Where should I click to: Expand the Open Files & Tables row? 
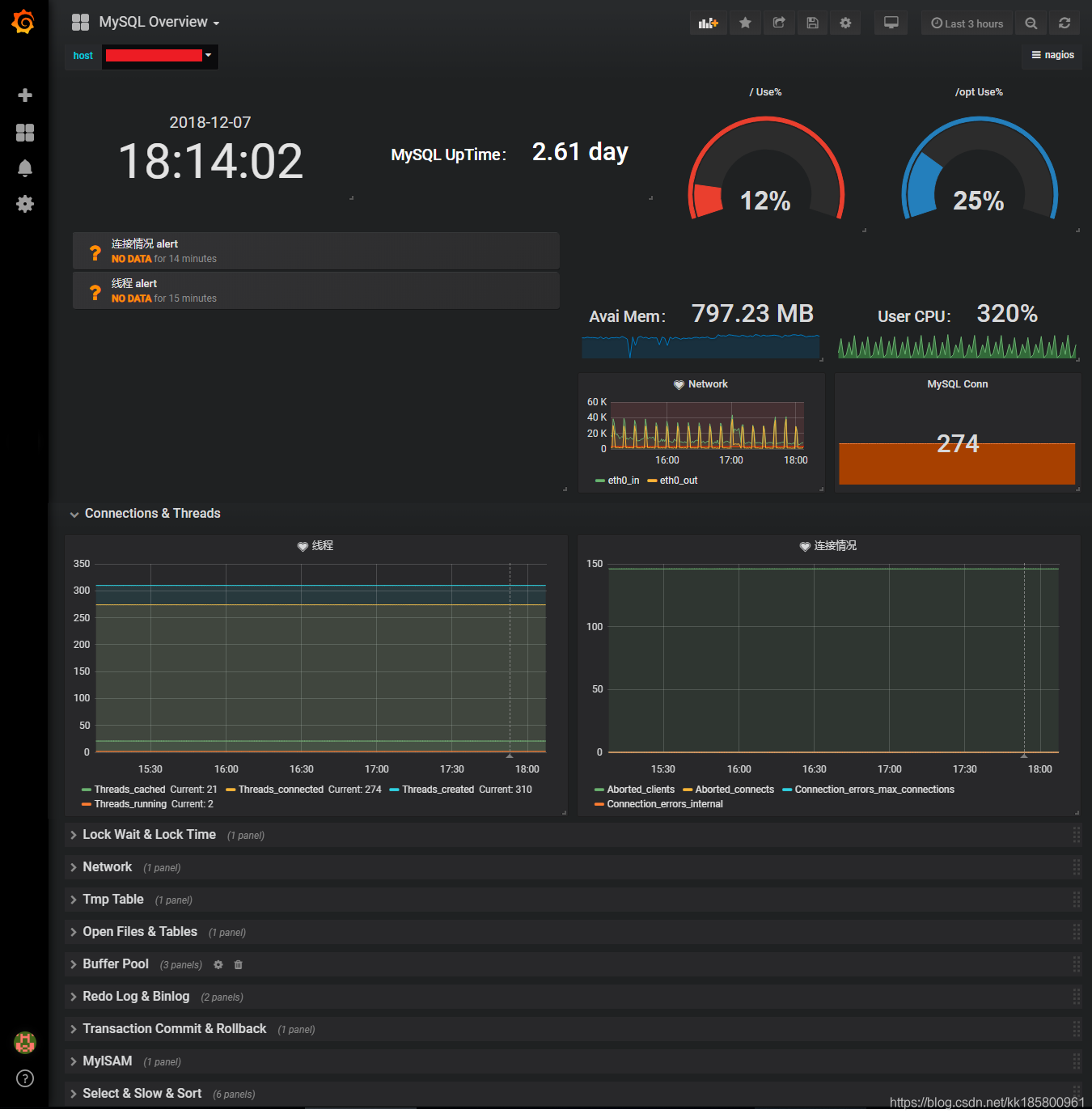click(x=133, y=932)
